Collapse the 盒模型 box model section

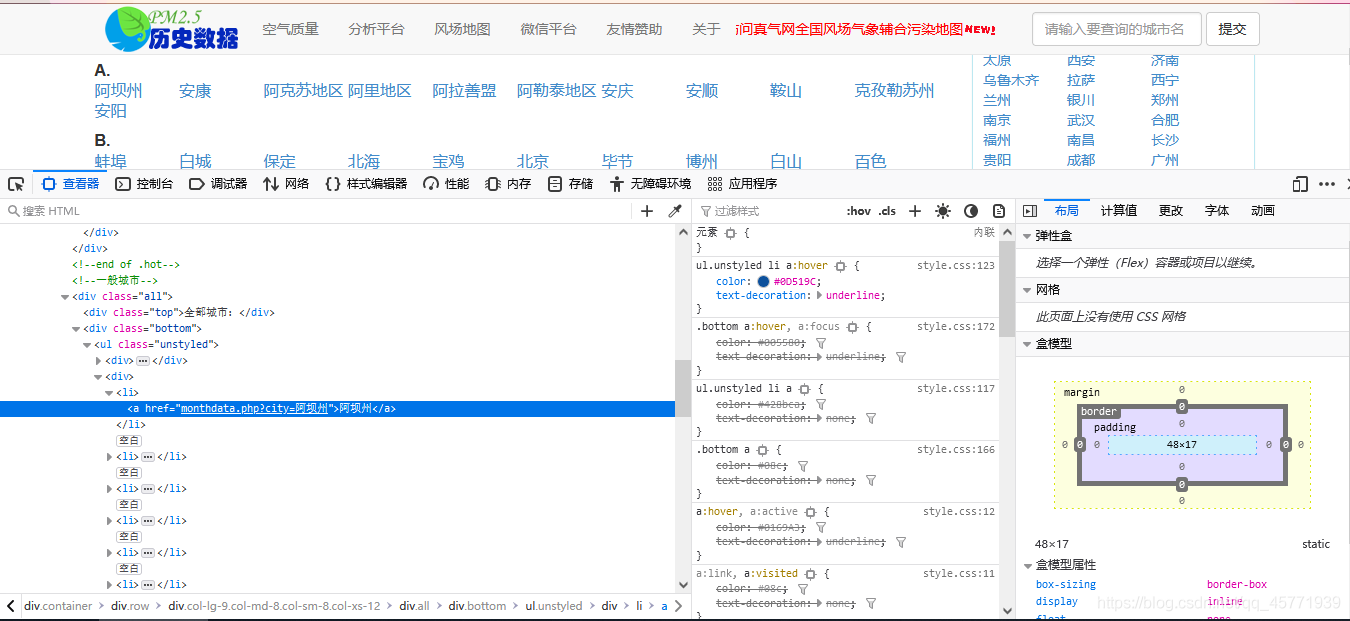click(1027, 344)
